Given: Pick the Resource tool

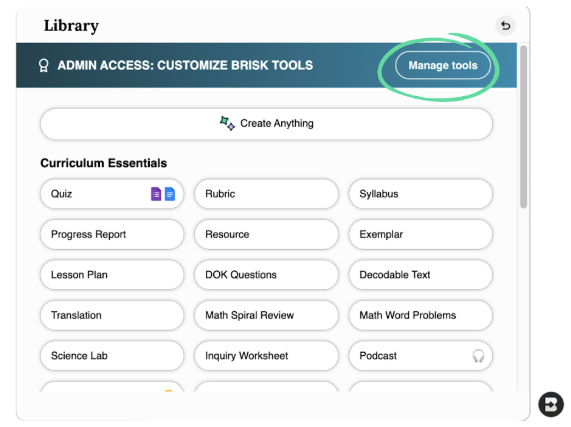Looking at the screenshot, I should coord(266,234).
